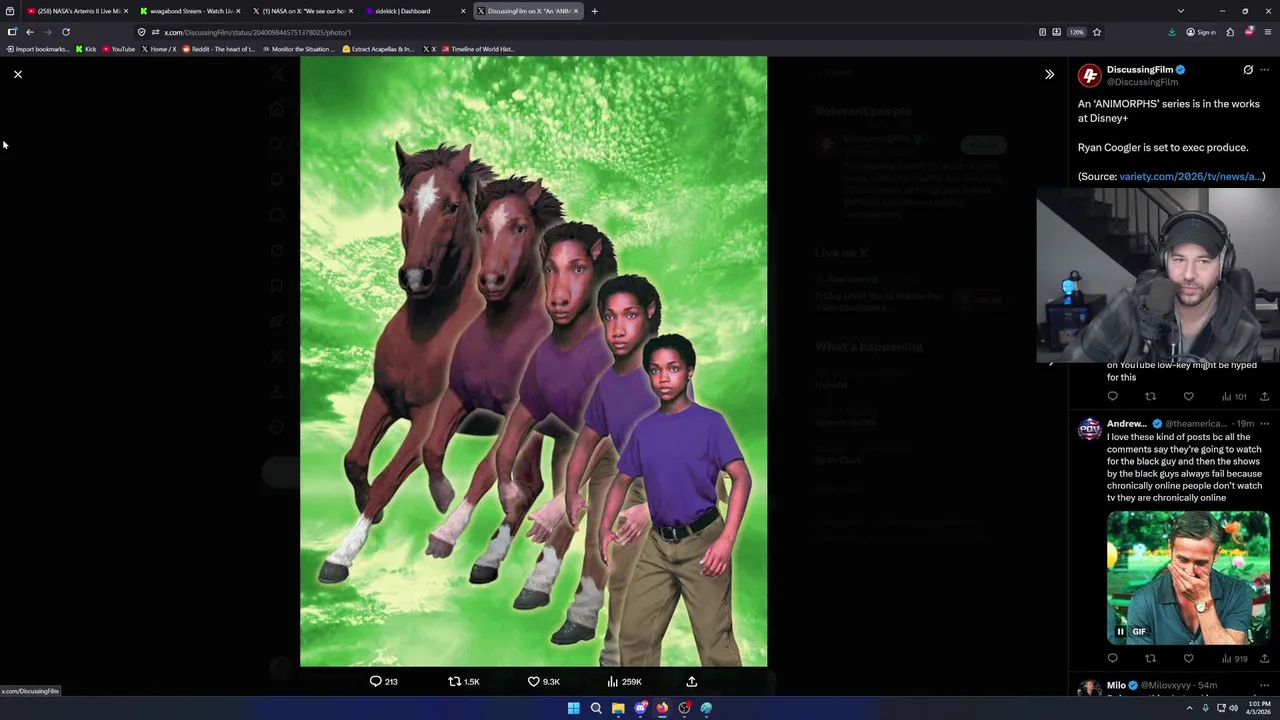
Task: Open Windows taskbar search
Action: pos(596,708)
